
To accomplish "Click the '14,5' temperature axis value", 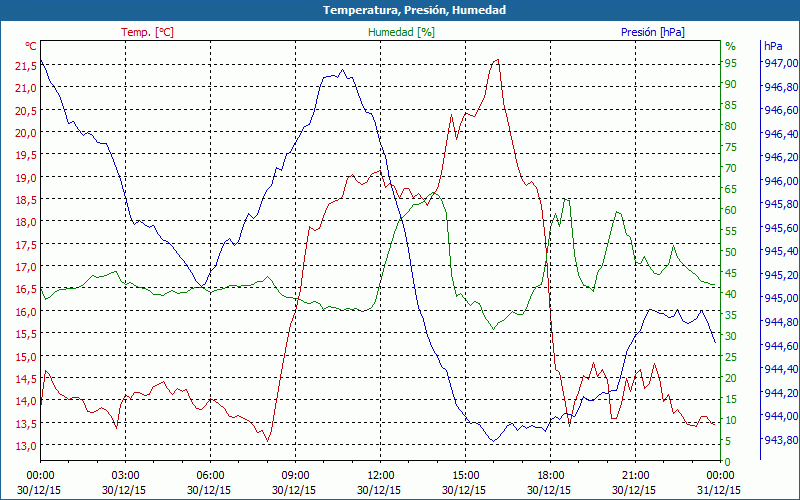I will 26,379.
